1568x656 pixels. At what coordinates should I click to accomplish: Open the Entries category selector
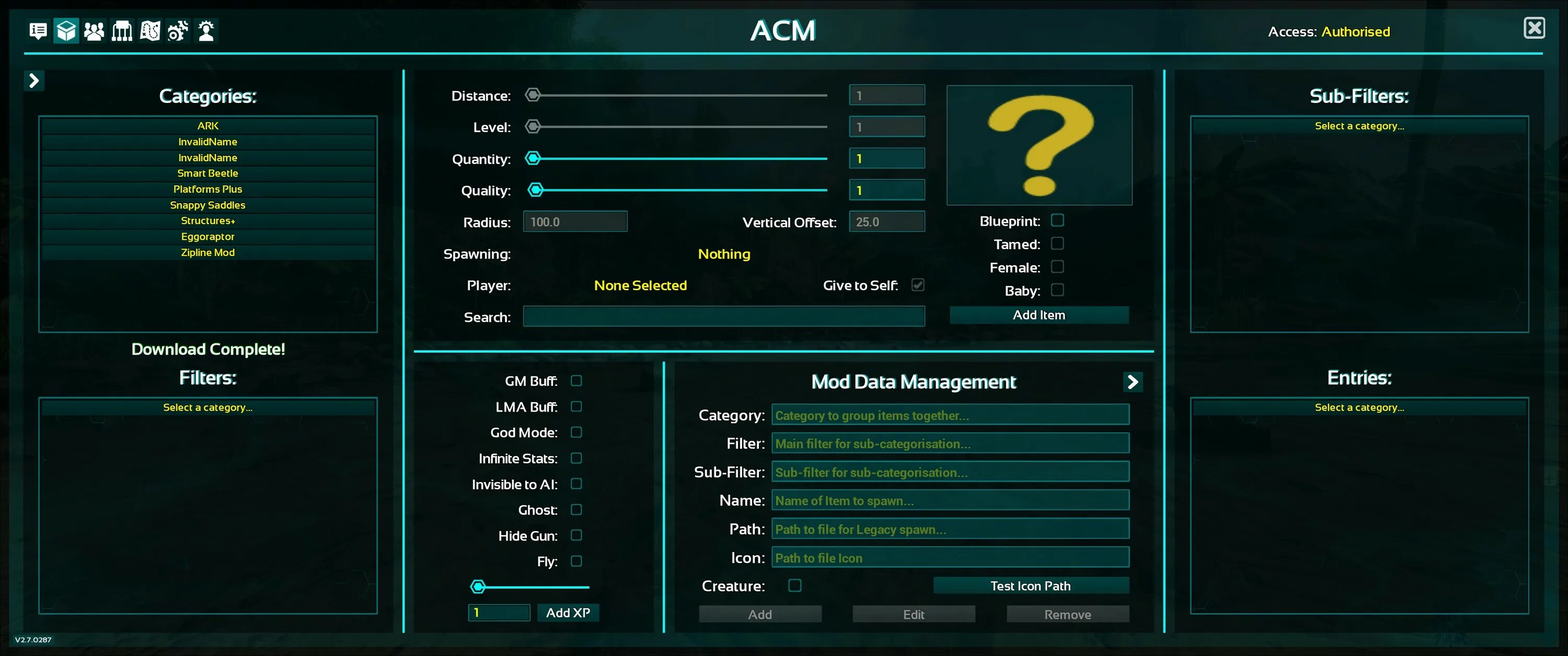click(1358, 408)
